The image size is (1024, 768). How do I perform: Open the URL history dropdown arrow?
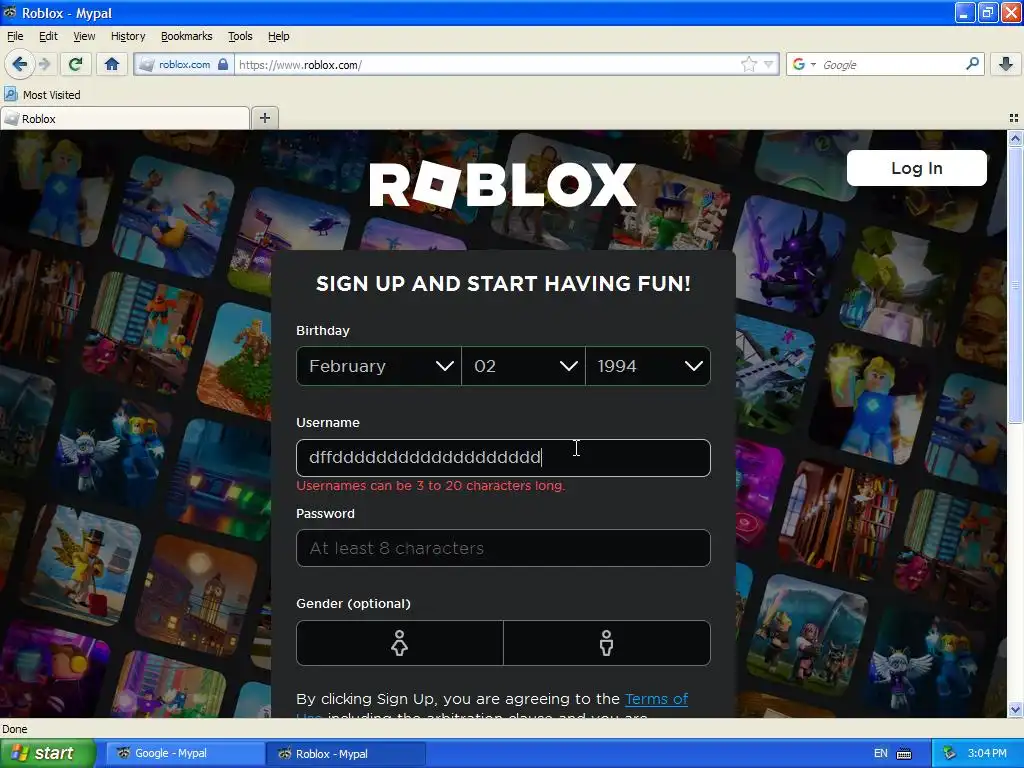pyautogui.click(x=769, y=64)
